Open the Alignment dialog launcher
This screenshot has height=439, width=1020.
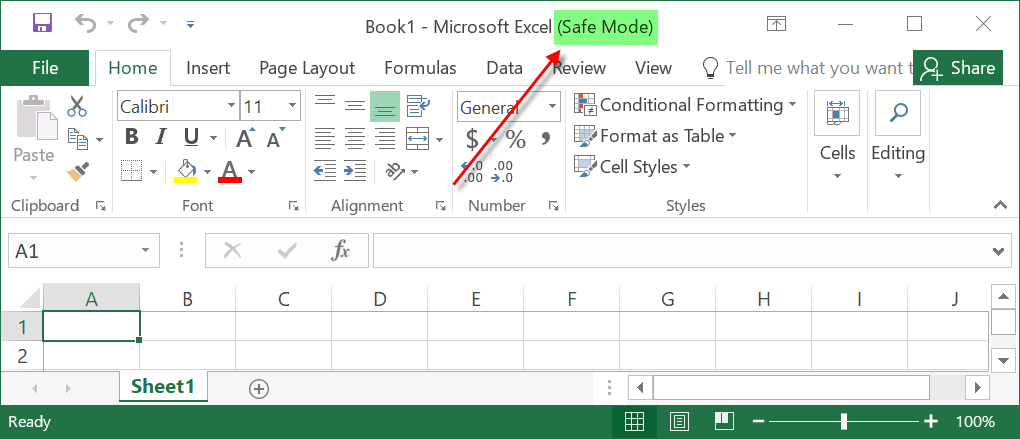click(441, 206)
